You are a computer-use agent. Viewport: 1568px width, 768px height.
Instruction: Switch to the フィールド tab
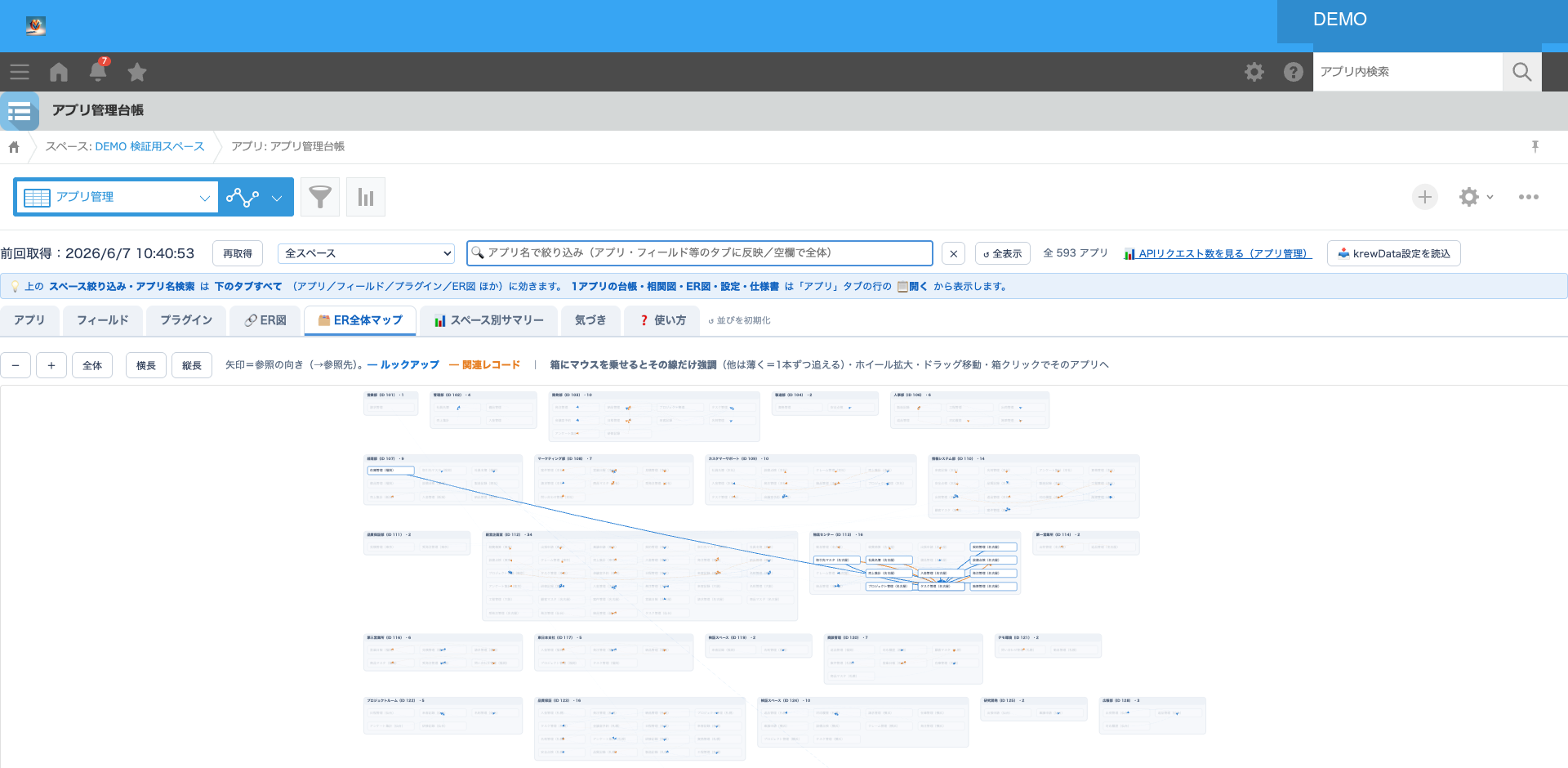(103, 320)
